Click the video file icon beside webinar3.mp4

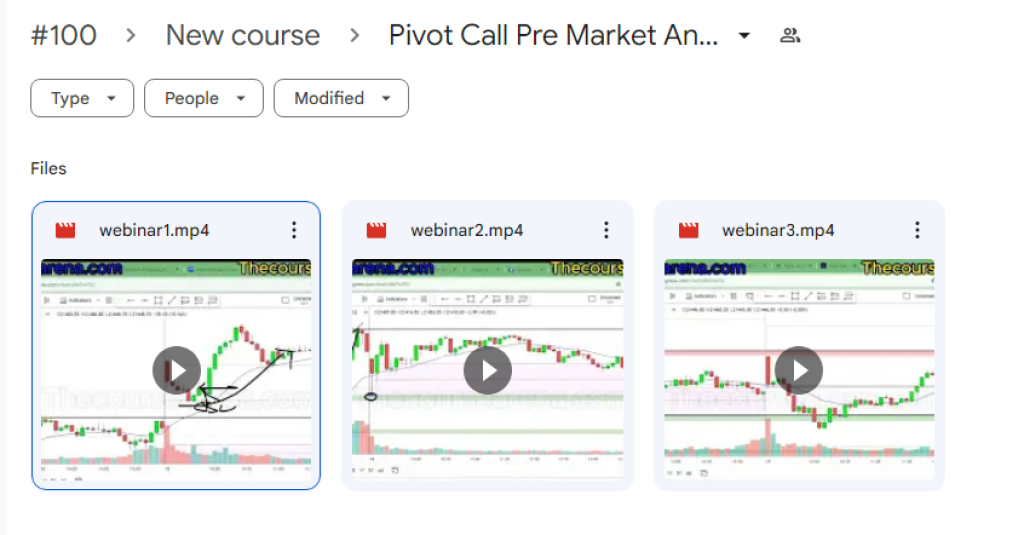[689, 231]
